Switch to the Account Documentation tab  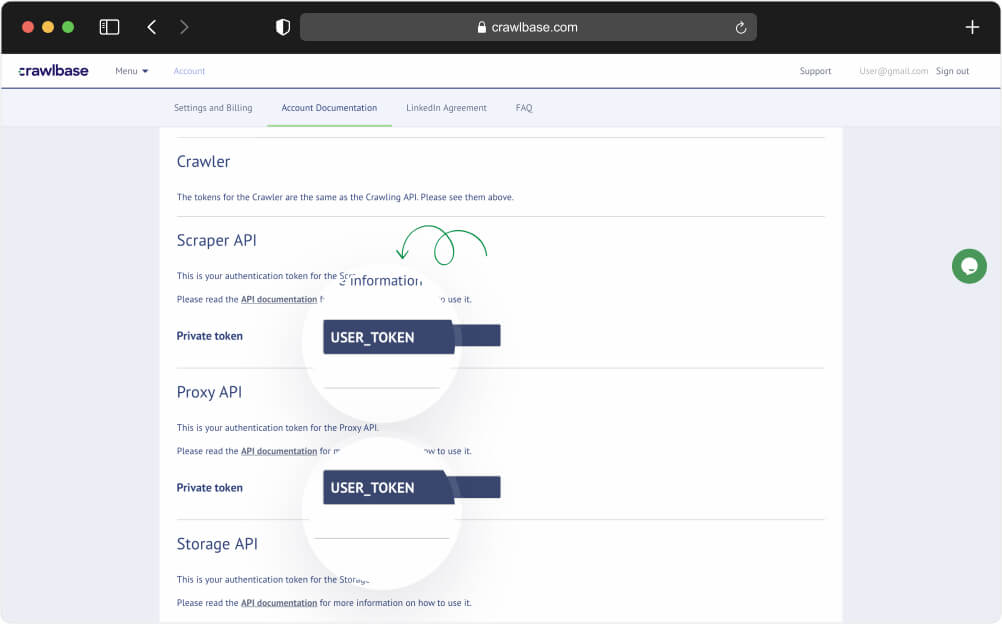click(x=329, y=107)
